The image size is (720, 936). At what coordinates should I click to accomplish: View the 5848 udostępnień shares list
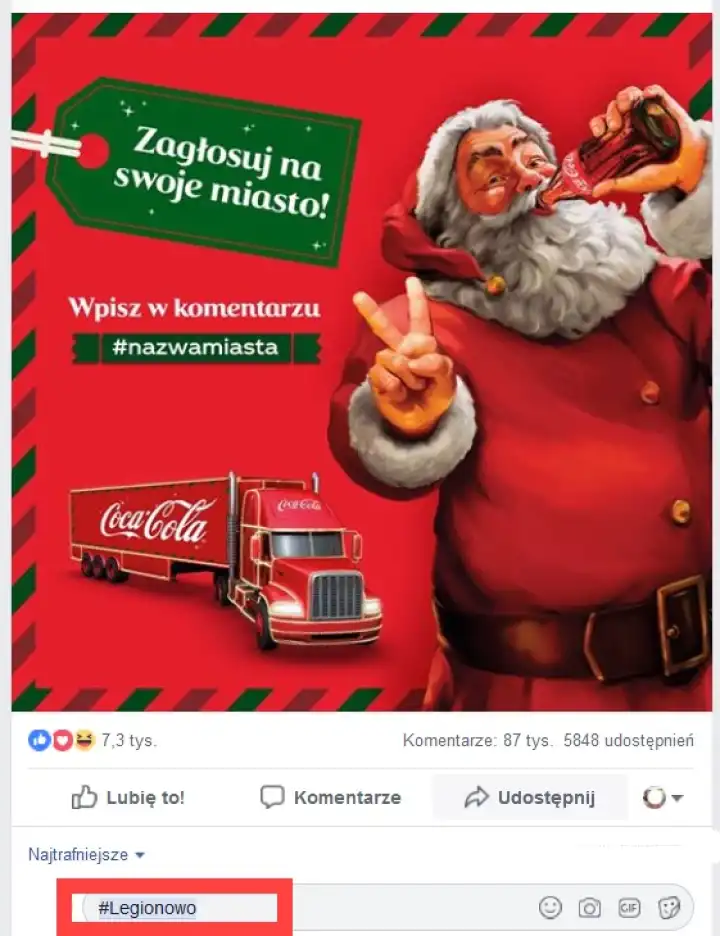click(629, 740)
